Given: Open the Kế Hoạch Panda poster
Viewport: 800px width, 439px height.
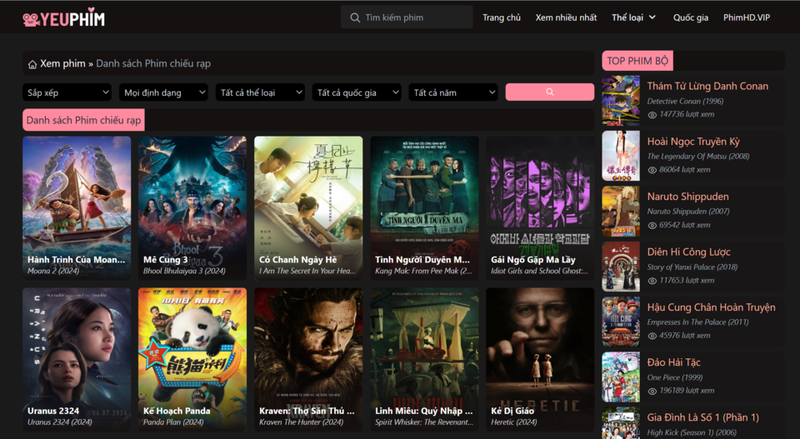Looking at the screenshot, I should 192,359.
